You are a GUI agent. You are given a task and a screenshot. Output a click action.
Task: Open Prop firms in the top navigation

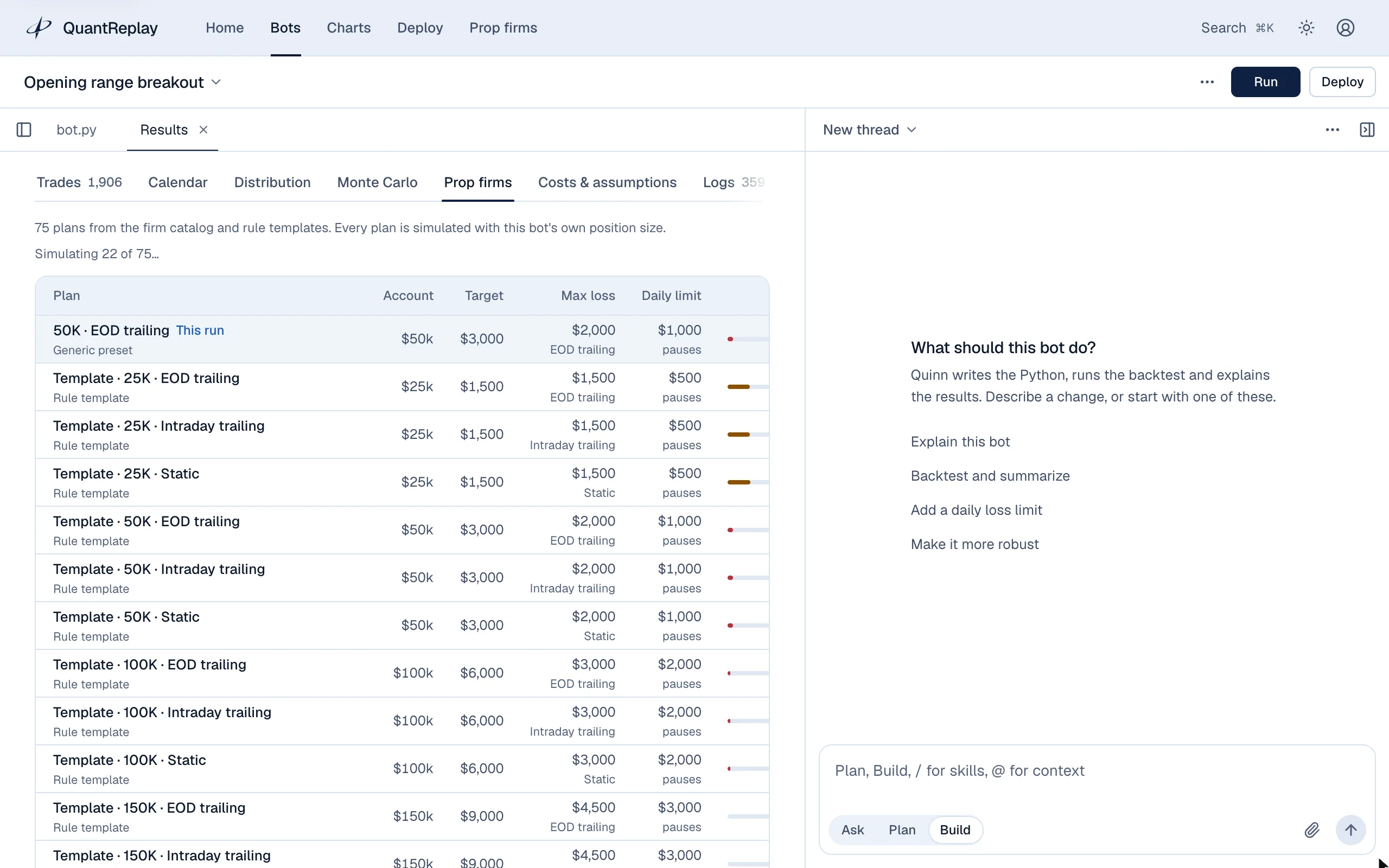pos(503,28)
